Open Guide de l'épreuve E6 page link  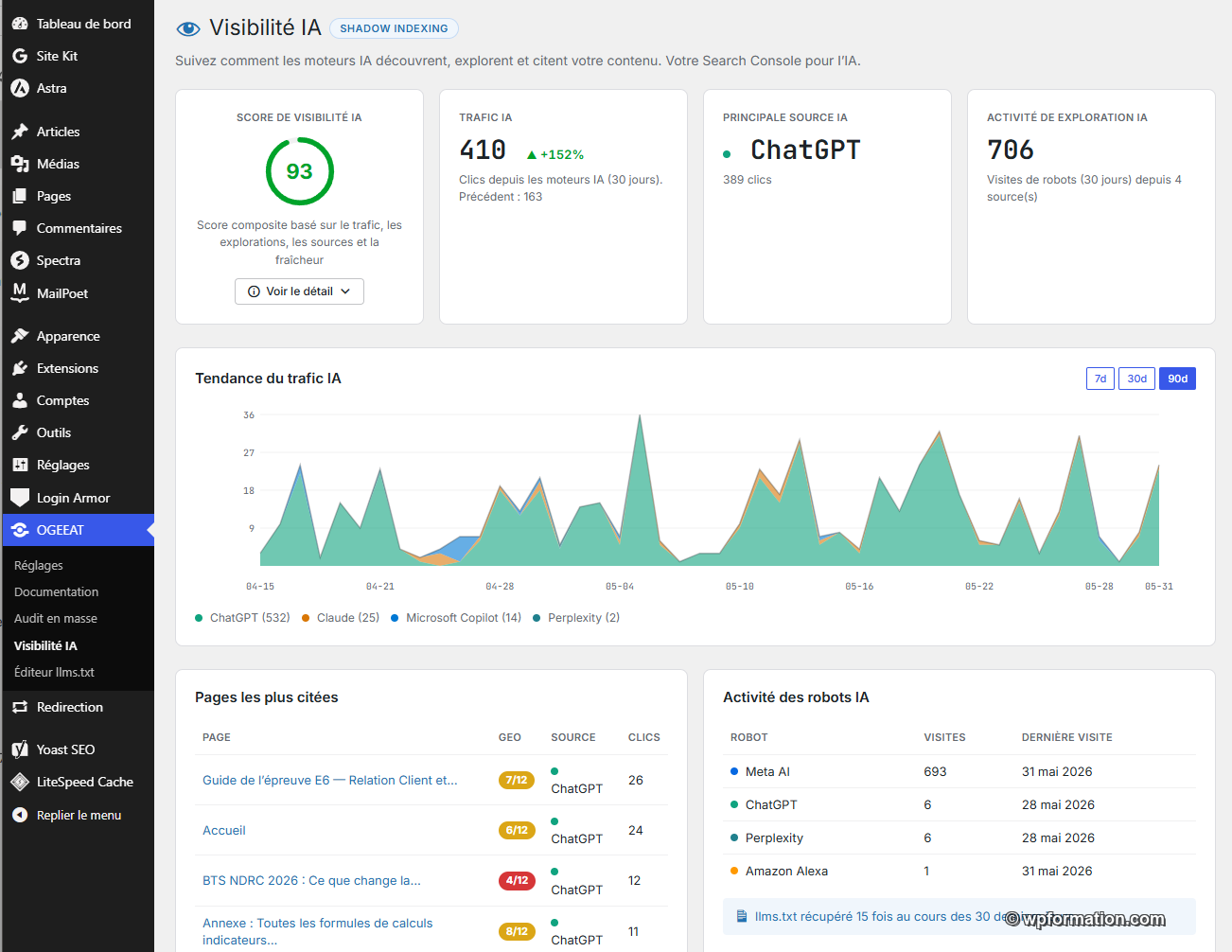(330, 780)
